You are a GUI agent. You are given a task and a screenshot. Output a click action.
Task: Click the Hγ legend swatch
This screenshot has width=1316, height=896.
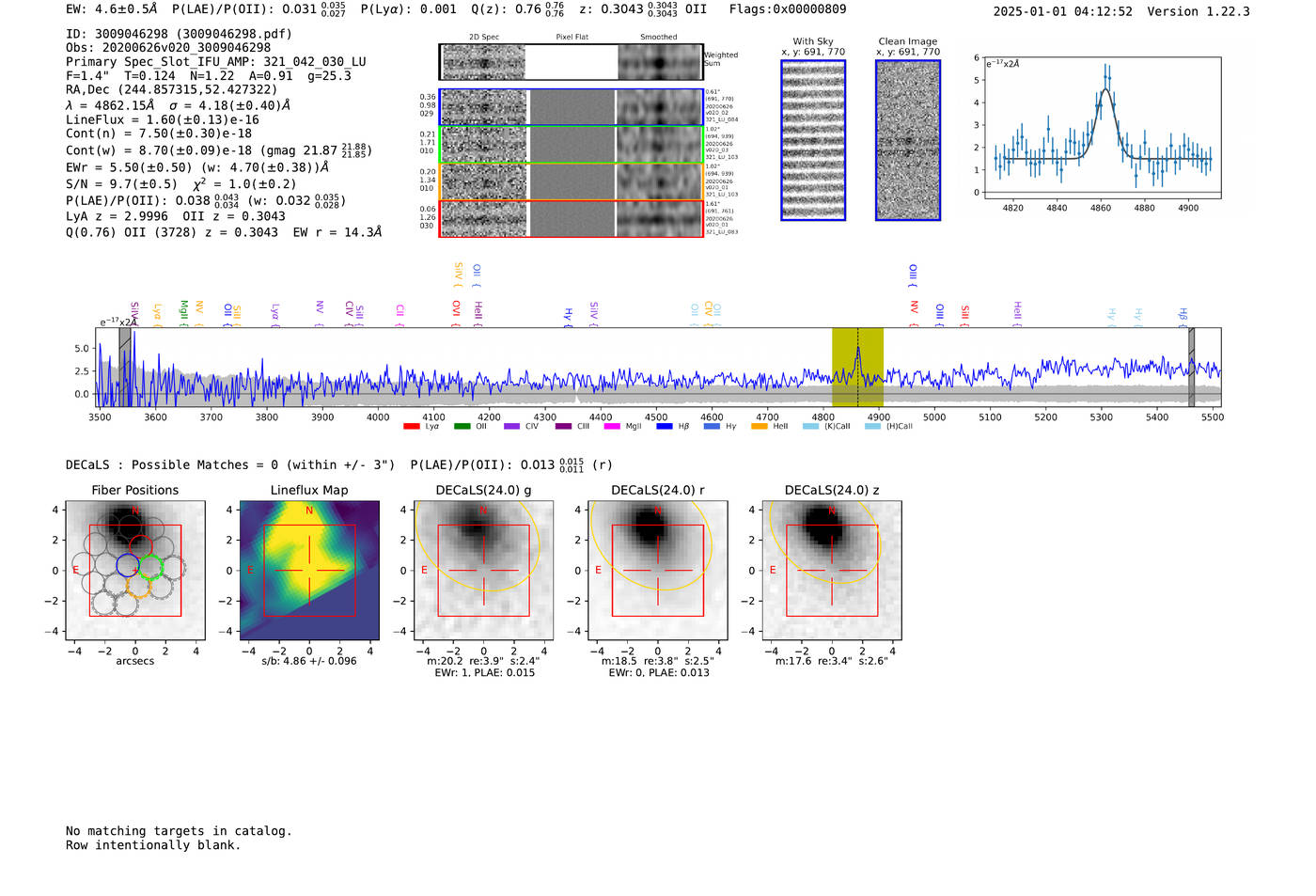712,426
